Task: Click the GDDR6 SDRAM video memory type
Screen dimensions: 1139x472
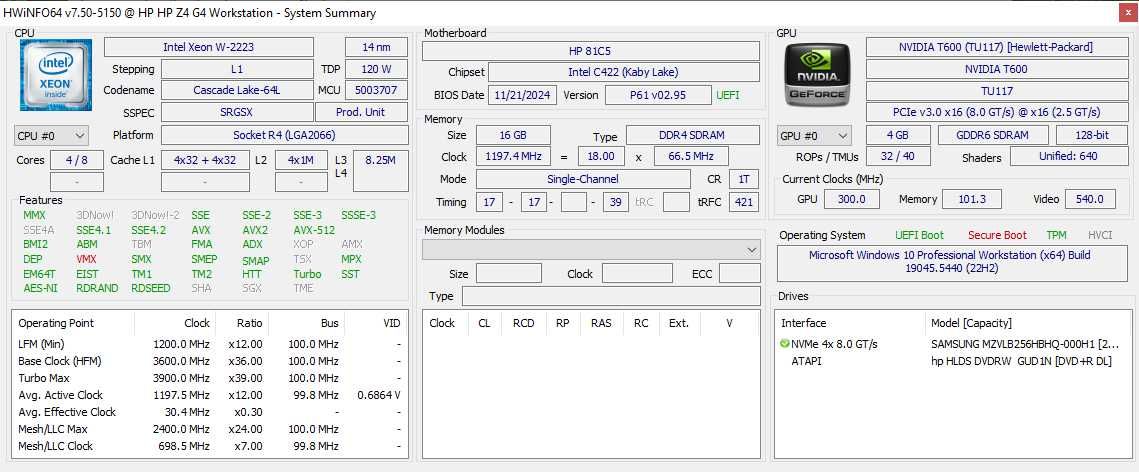Action: pos(993,135)
